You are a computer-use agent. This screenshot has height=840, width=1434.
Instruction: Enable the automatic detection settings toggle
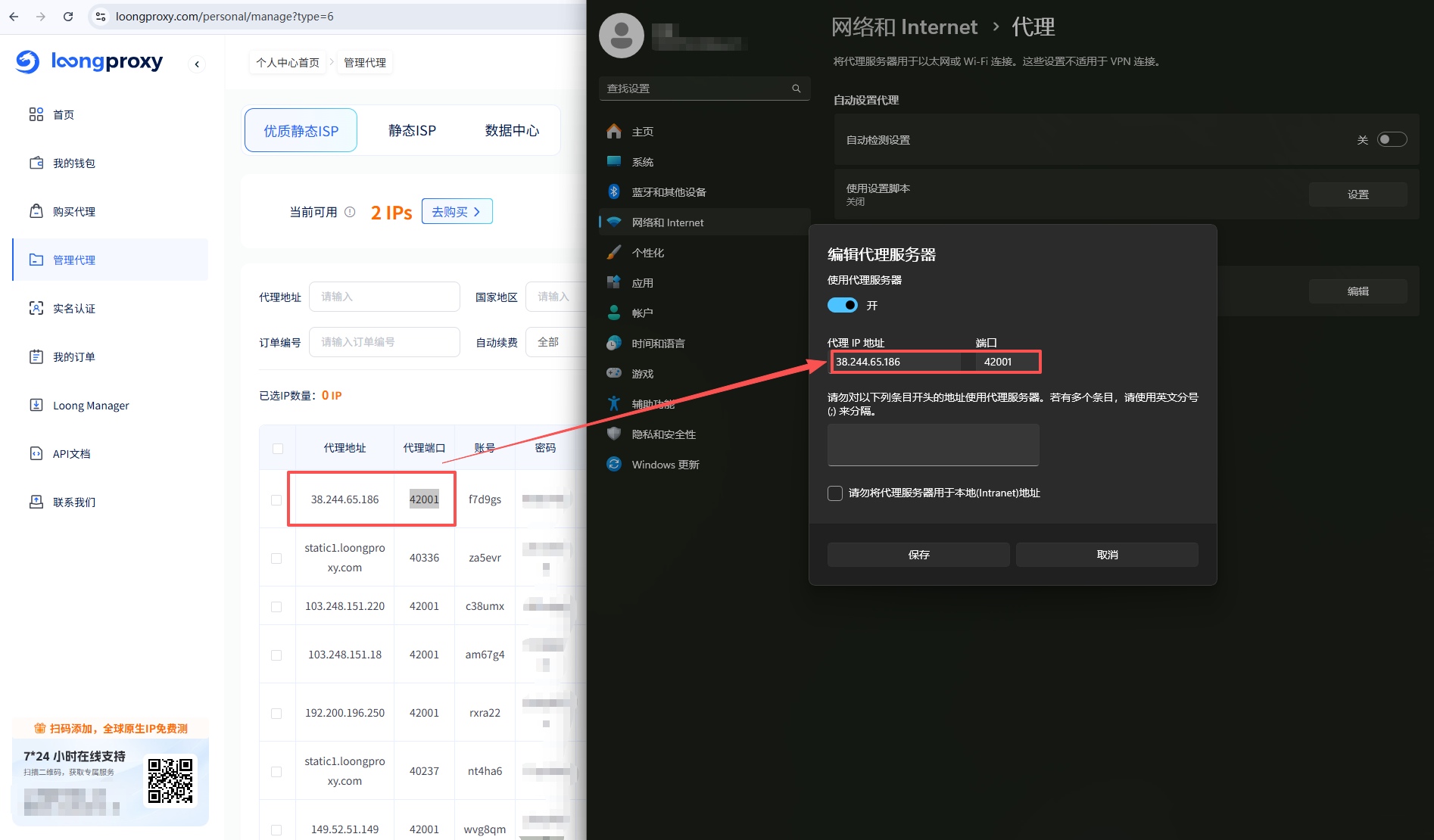[x=1391, y=139]
